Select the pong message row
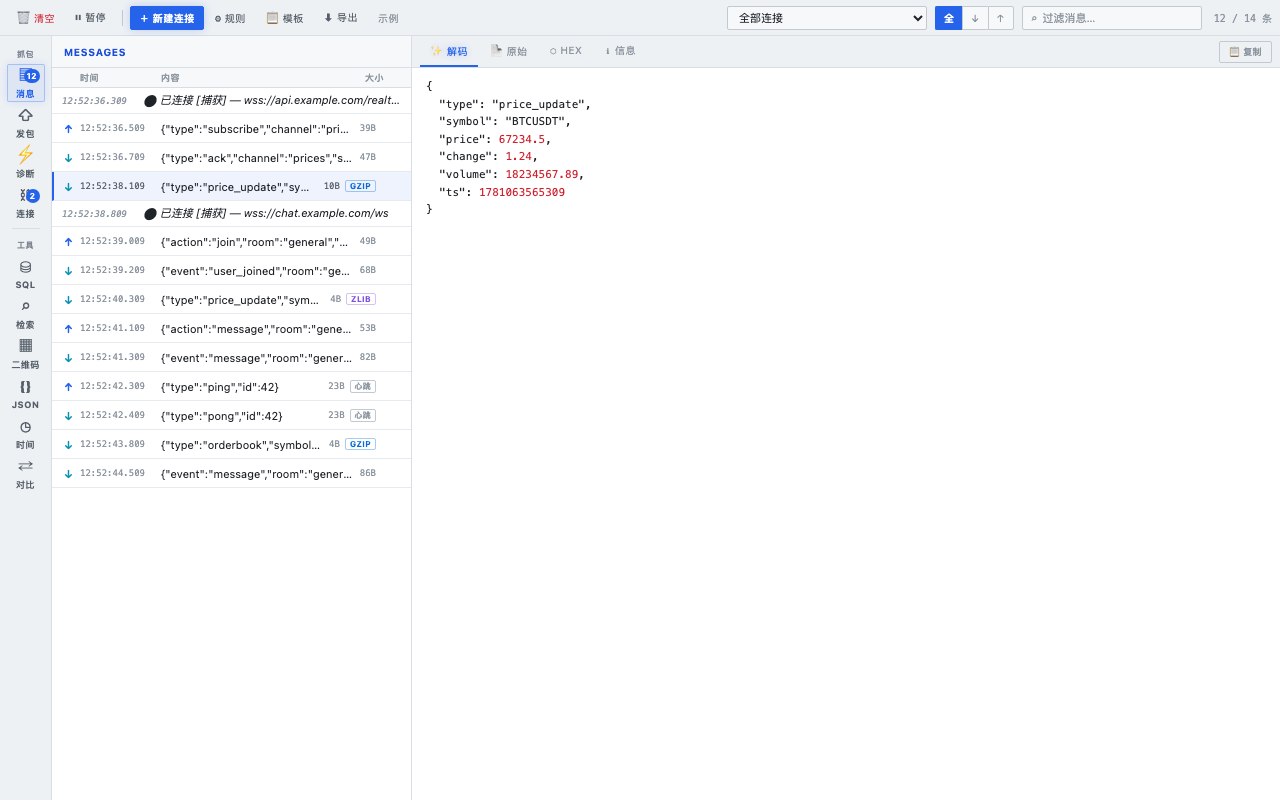This screenshot has width=1280, height=800. [x=232, y=415]
